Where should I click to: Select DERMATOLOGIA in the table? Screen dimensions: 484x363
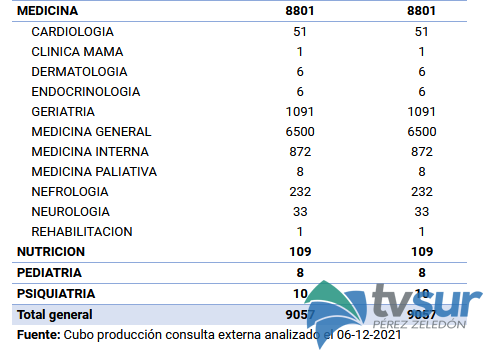tap(79, 72)
